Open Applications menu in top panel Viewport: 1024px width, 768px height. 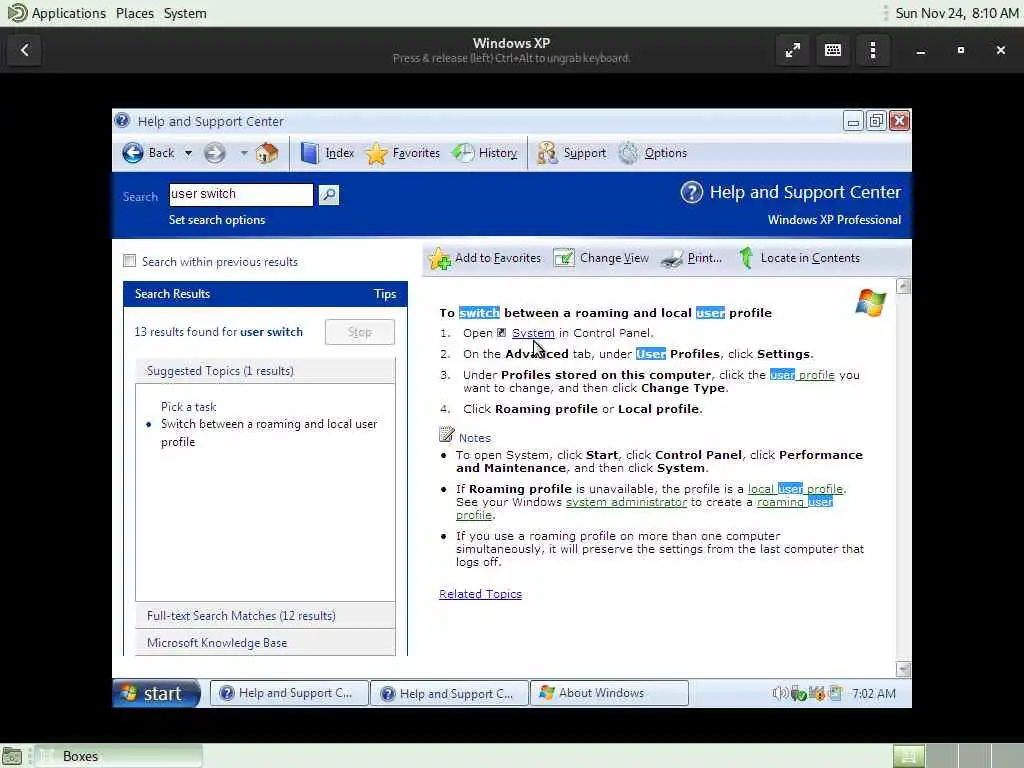[69, 13]
